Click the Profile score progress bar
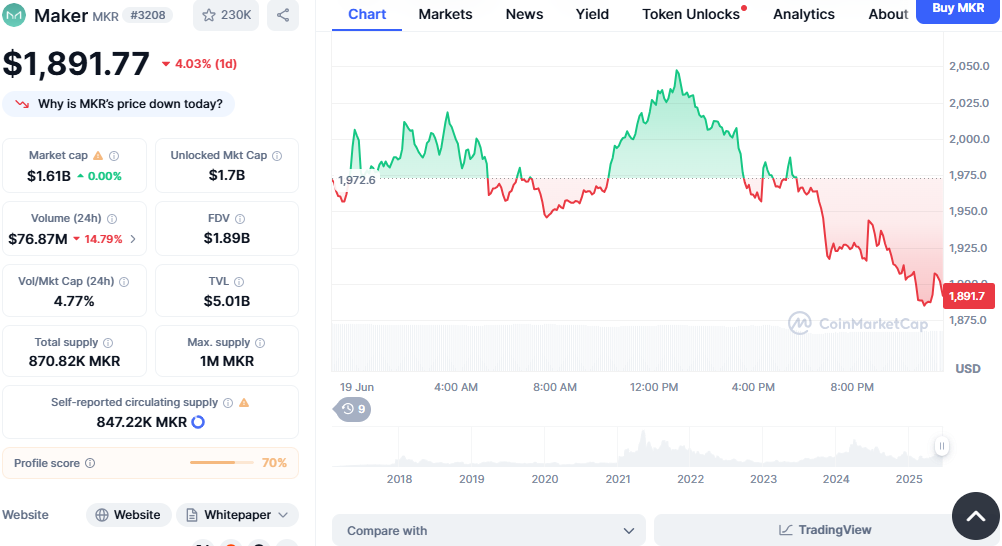The image size is (1002, 546). [222, 462]
